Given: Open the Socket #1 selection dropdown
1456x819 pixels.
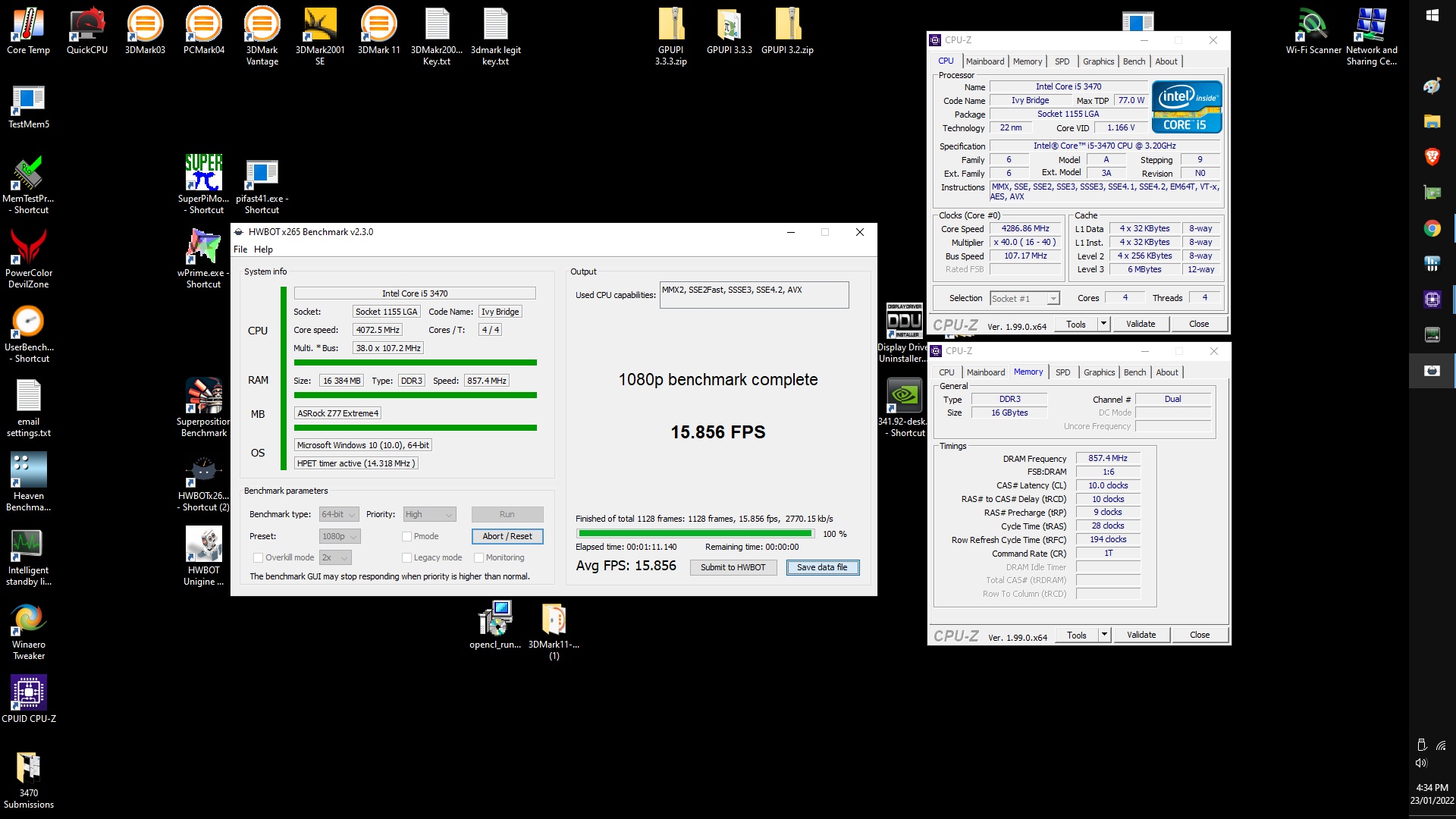Looking at the screenshot, I should [1025, 299].
